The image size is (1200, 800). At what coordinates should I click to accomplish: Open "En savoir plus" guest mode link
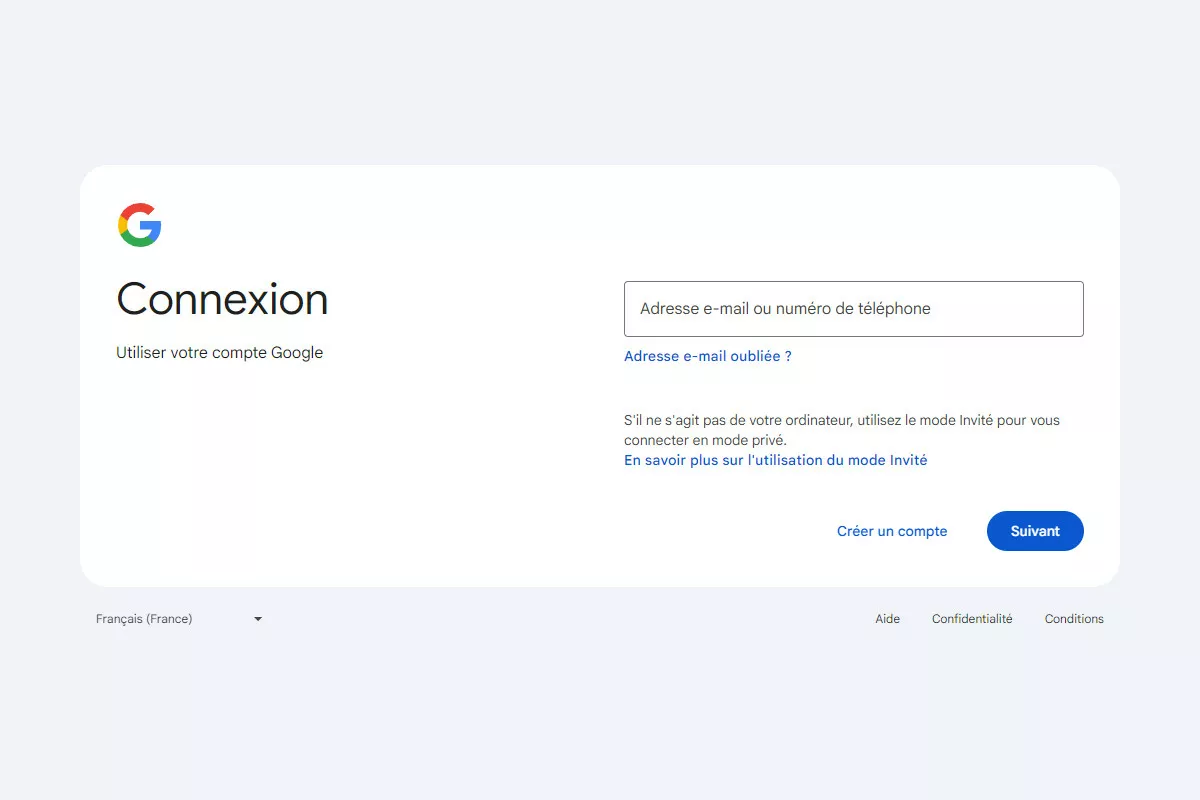tap(775, 460)
